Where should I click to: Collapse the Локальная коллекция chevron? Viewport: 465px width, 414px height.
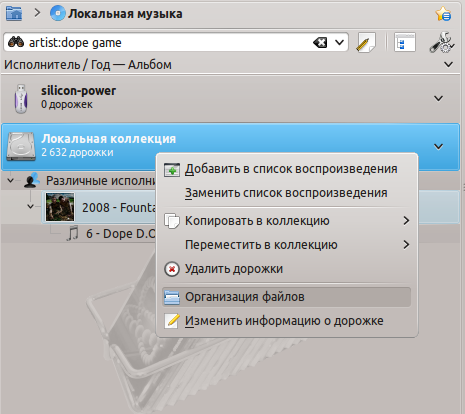tap(438, 146)
